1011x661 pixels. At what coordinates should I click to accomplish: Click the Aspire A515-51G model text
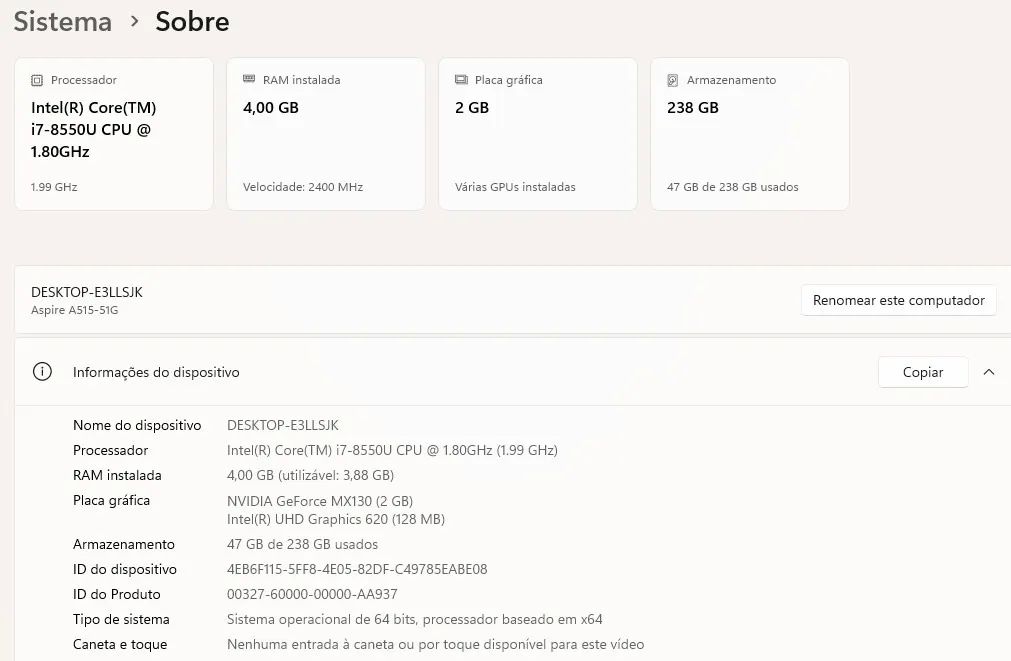(75, 310)
